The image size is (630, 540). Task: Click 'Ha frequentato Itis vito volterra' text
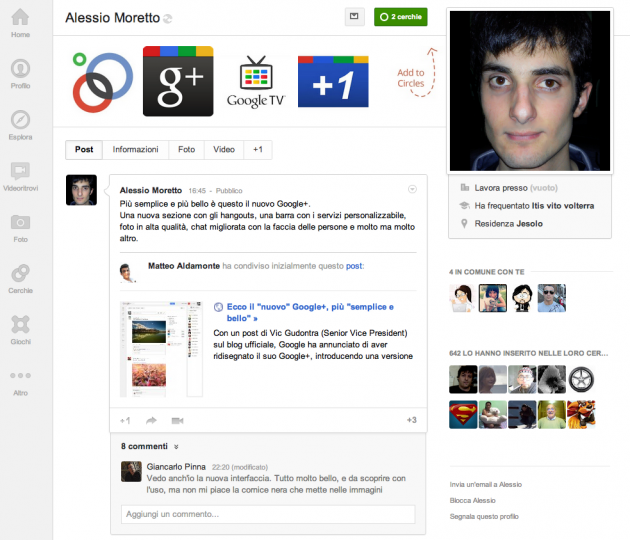[x=534, y=206]
